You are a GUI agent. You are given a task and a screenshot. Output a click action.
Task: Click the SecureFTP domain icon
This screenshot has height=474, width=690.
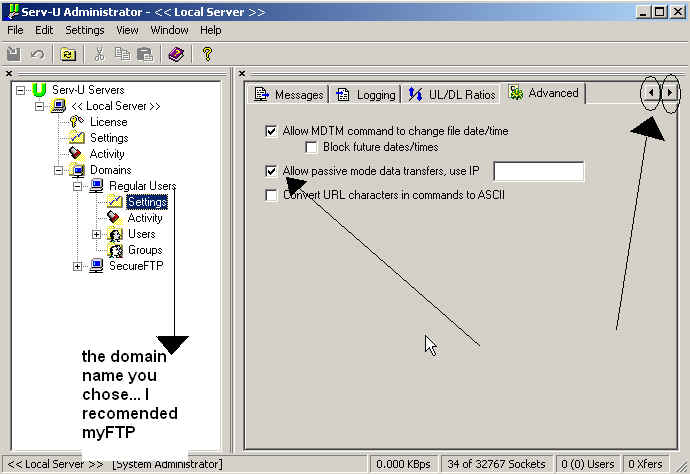96,266
